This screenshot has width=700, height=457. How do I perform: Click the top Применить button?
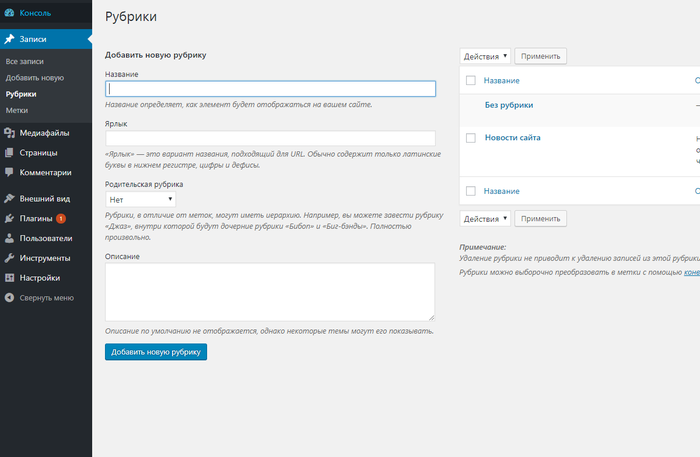tap(541, 56)
